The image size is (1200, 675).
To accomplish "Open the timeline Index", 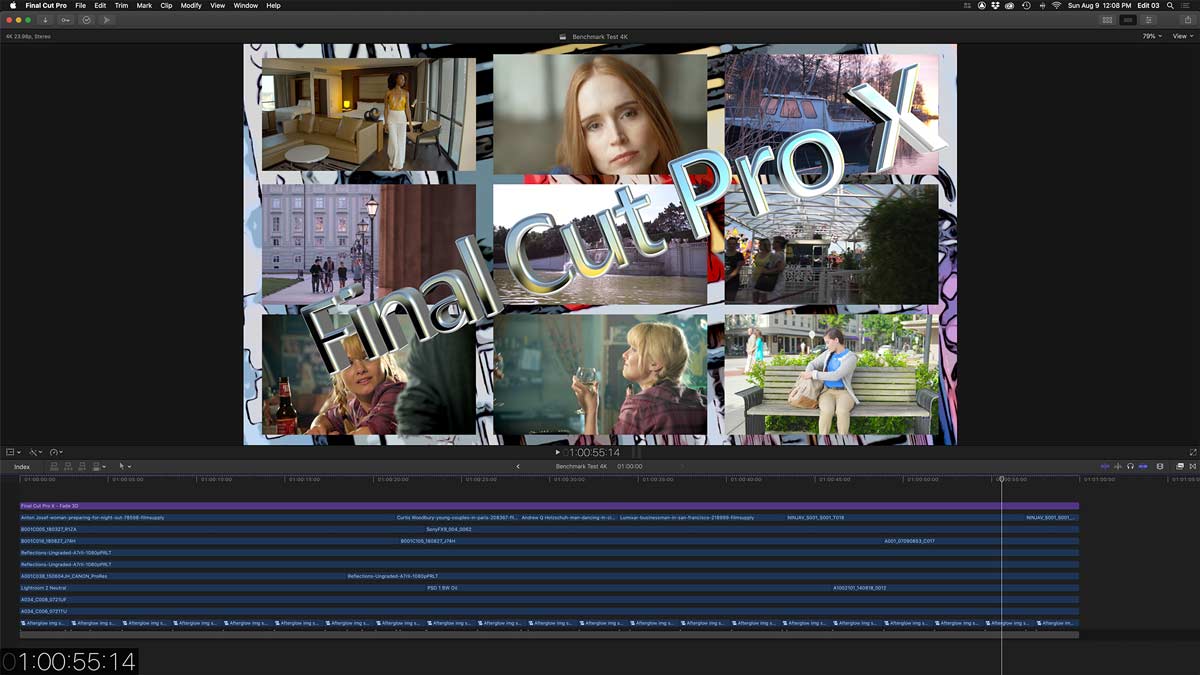I will [22, 466].
